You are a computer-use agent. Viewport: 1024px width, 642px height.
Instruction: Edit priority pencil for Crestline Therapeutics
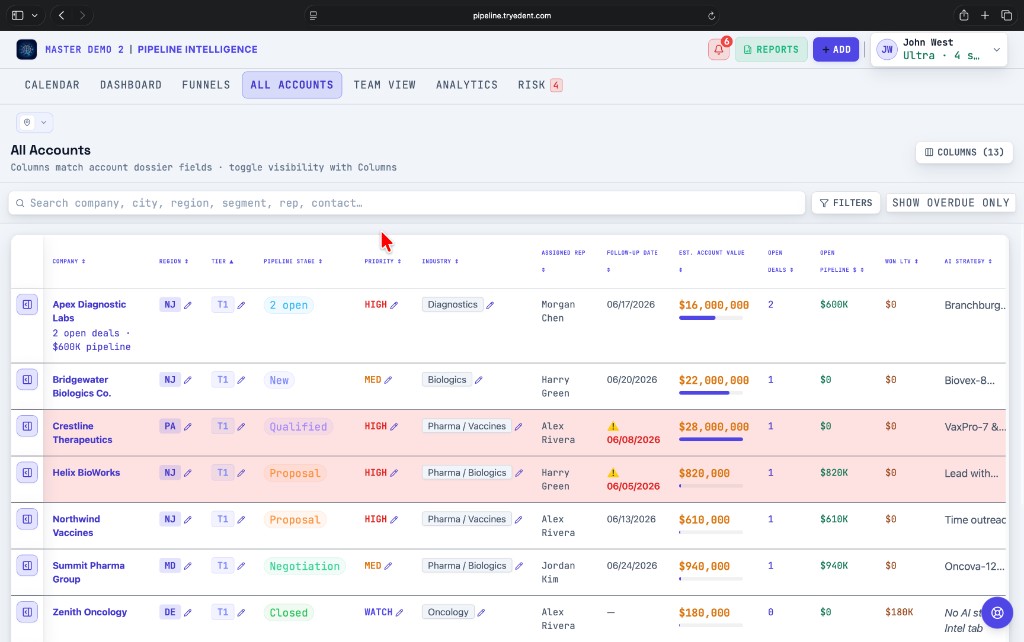[x=394, y=426]
